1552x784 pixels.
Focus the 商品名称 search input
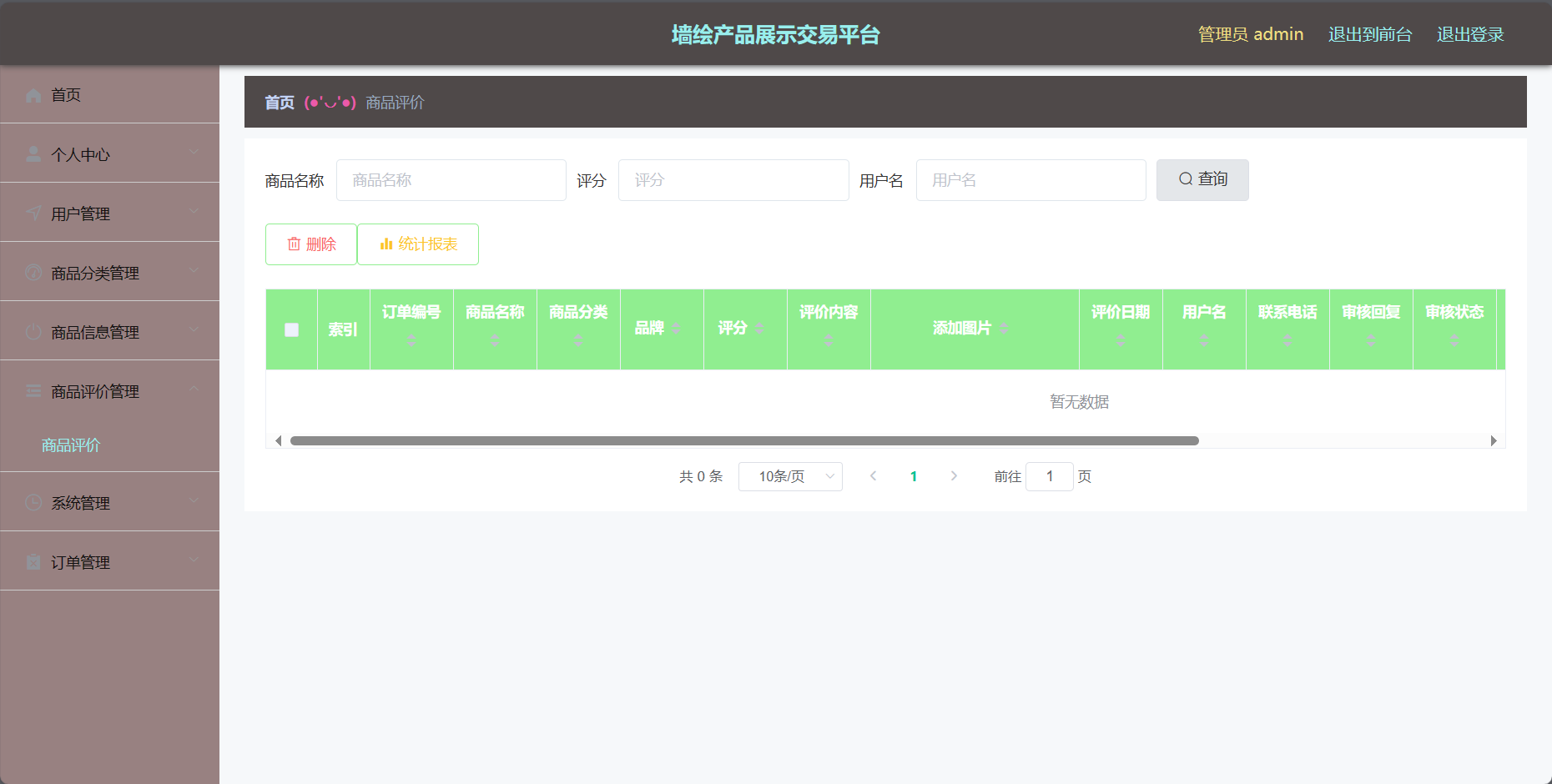click(x=451, y=180)
